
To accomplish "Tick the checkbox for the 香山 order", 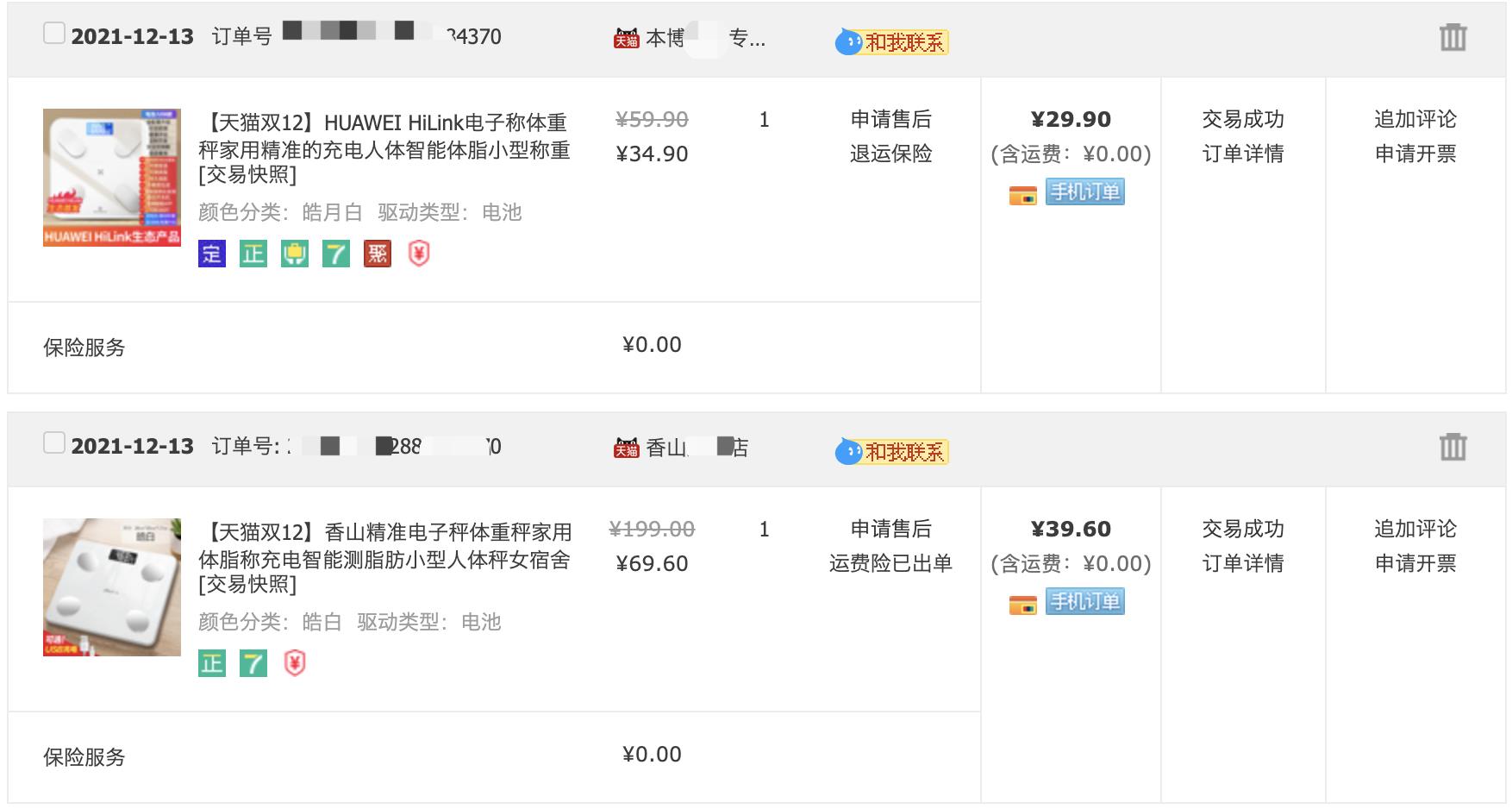I will (x=54, y=443).
